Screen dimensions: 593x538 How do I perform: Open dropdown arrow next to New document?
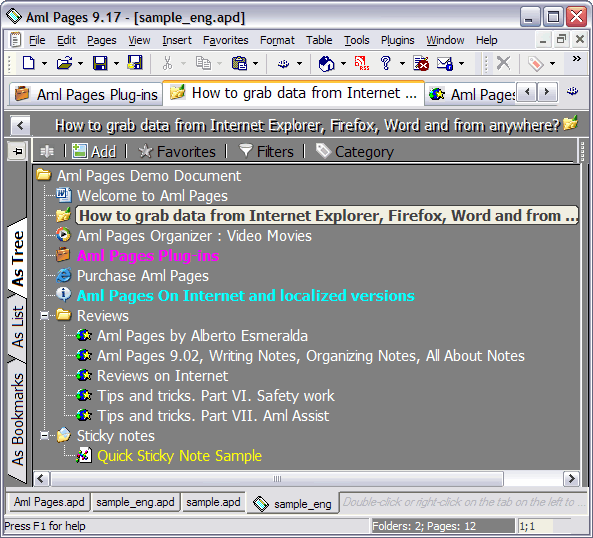tap(44, 63)
